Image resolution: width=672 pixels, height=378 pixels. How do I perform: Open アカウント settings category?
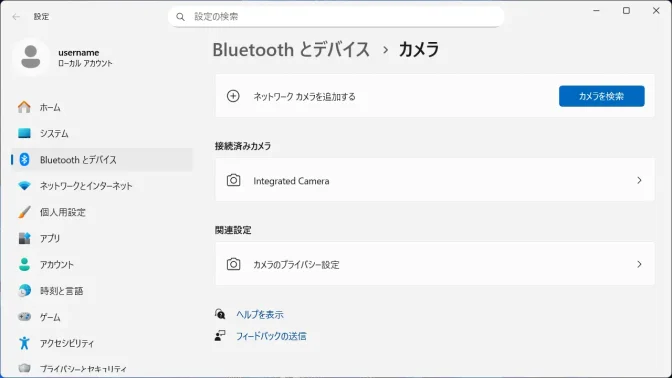tap(102, 264)
